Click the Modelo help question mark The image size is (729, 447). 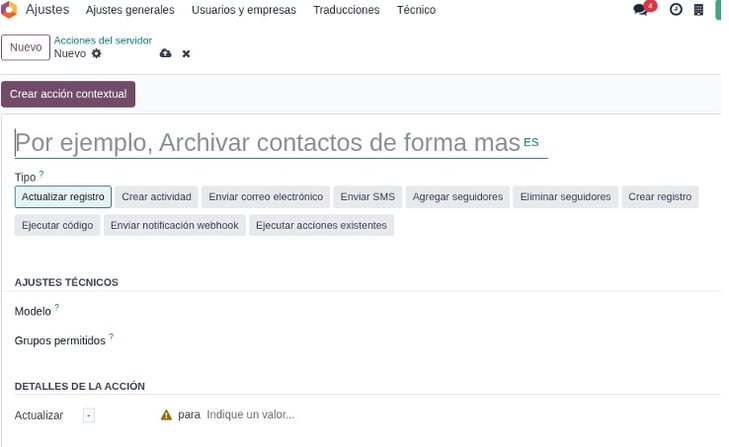(57, 307)
